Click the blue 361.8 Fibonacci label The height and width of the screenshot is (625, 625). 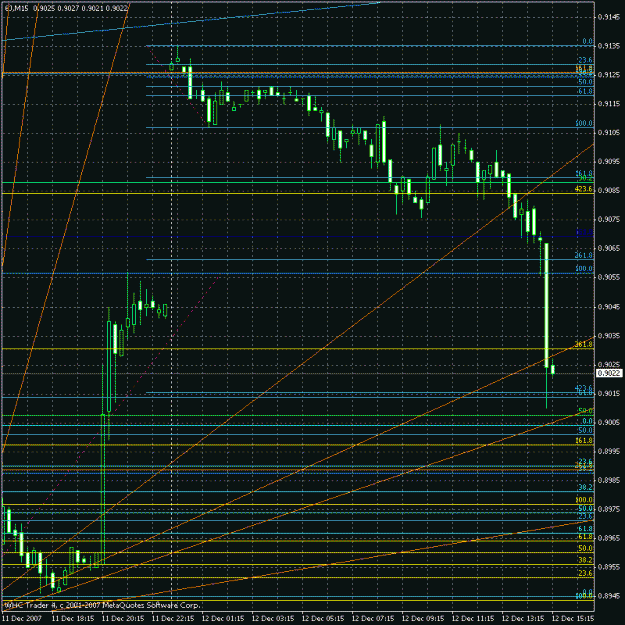pyautogui.click(x=584, y=255)
